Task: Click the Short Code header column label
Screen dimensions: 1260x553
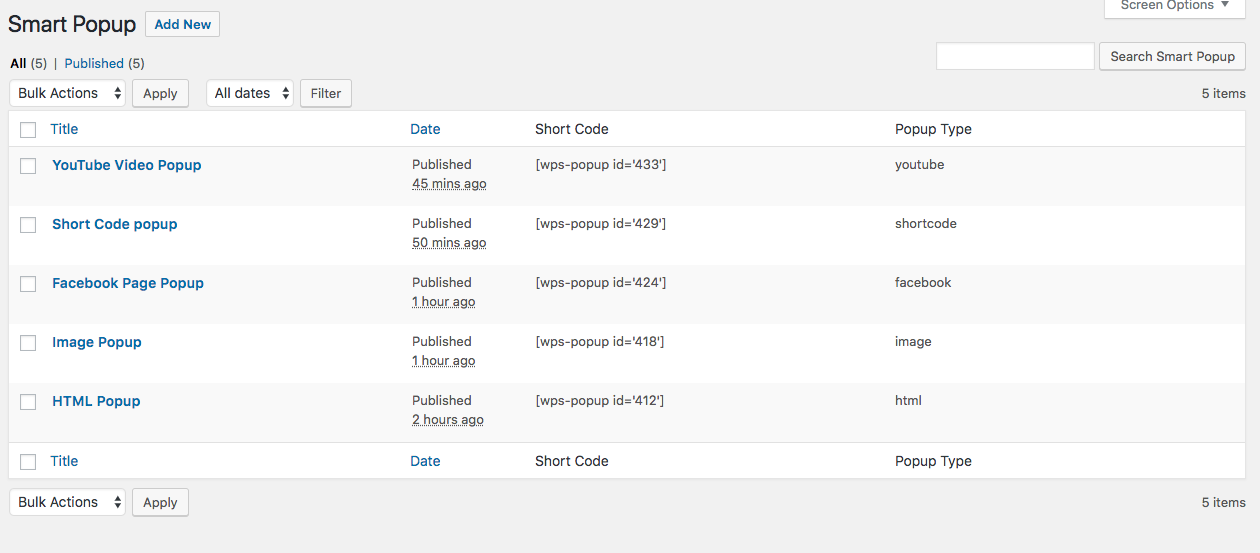Action: (572, 129)
